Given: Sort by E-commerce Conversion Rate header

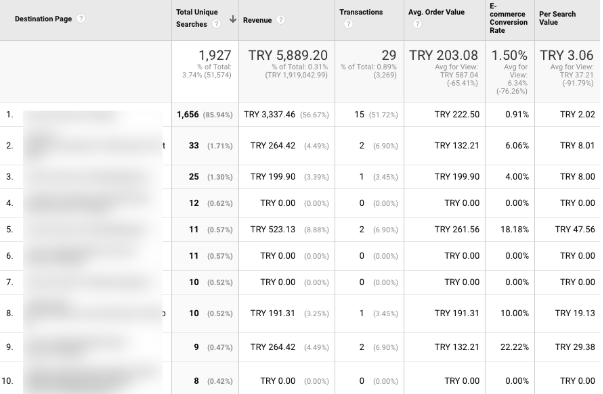Looking at the screenshot, I should (508, 18).
